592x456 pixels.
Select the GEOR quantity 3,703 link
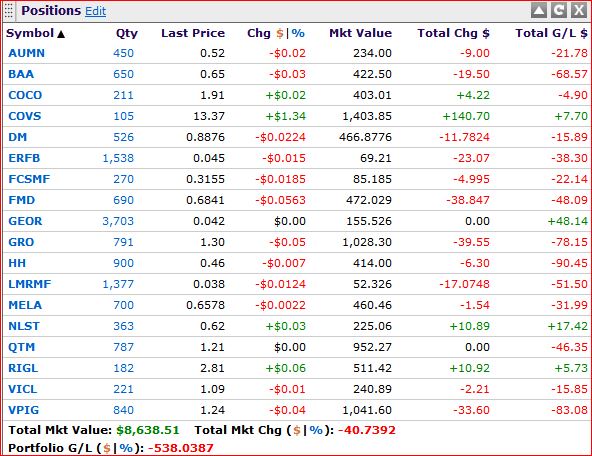tap(118, 221)
